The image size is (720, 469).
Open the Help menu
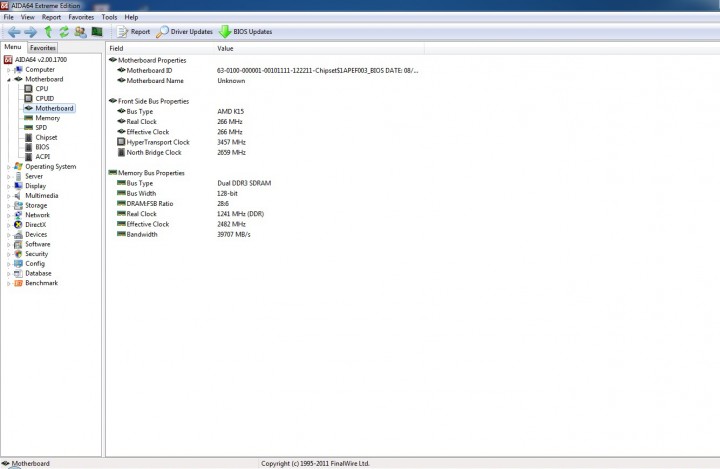coord(131,17)
